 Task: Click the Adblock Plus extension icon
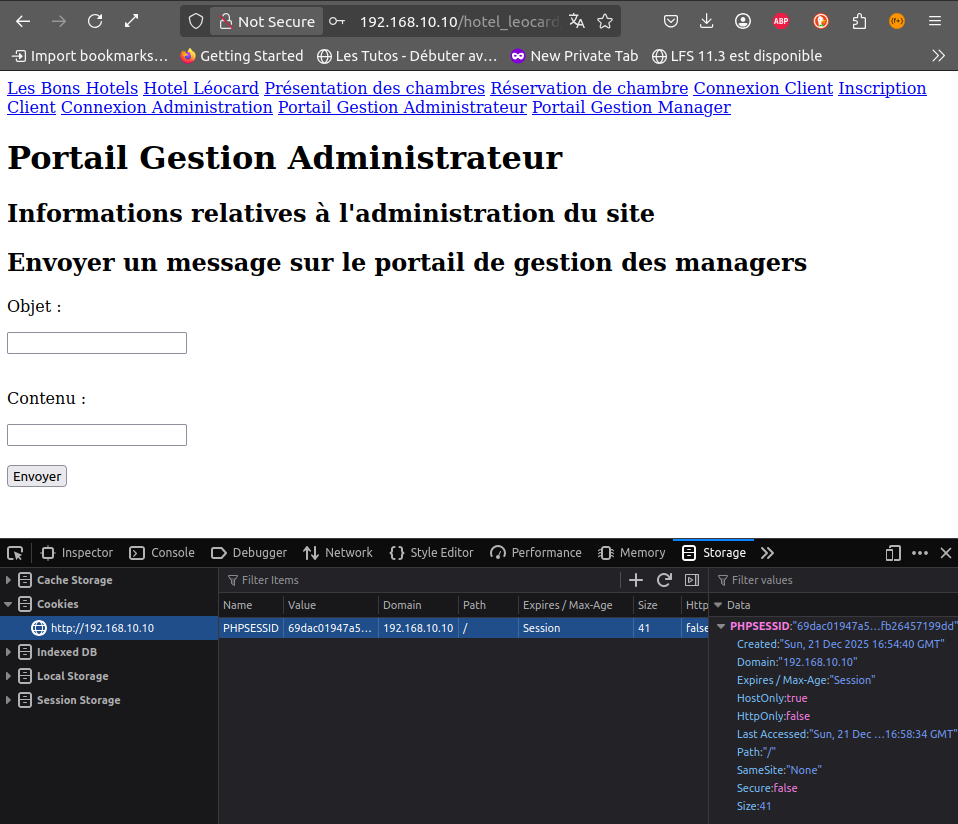coord(781,21)
